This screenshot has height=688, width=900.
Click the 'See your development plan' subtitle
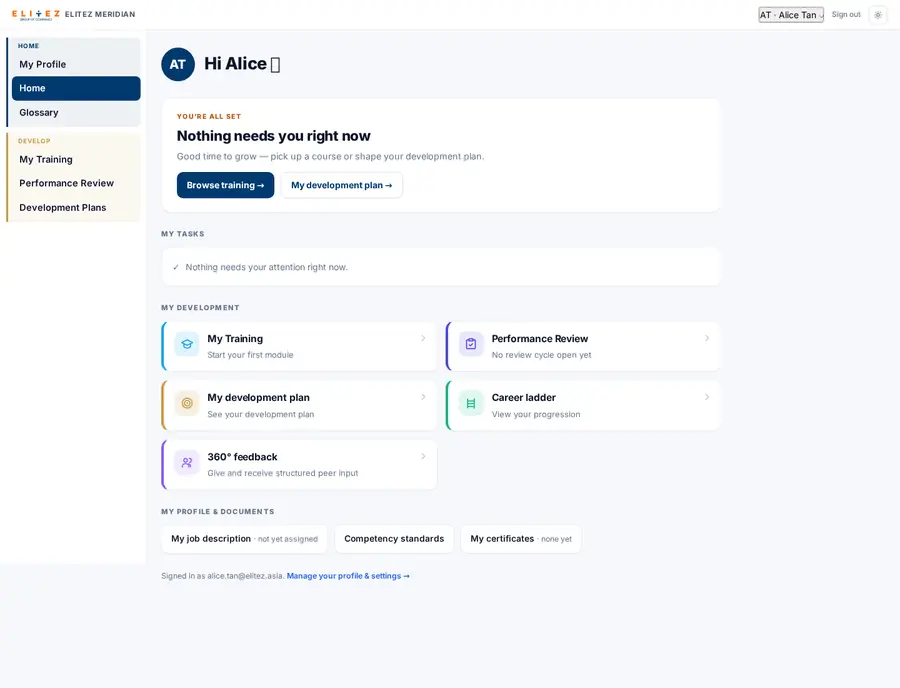261,414
